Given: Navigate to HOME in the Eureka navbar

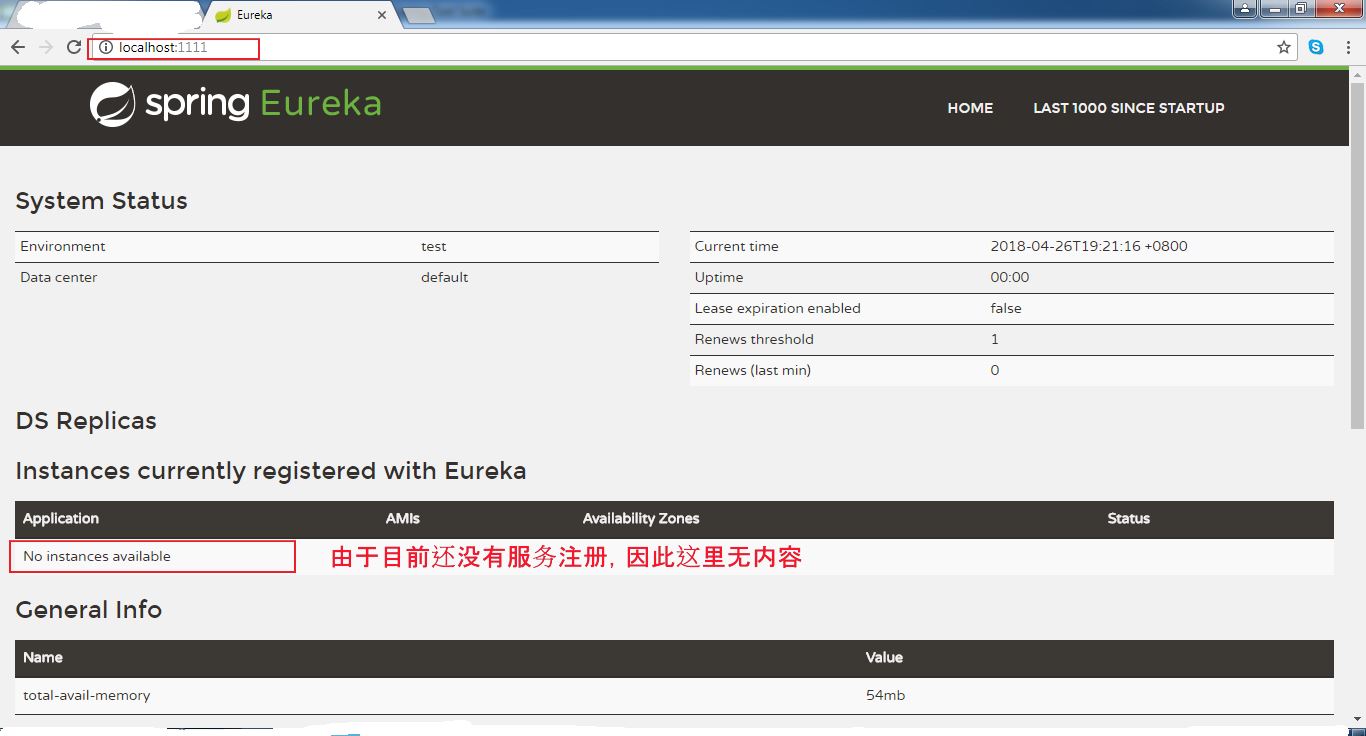Looking at the screenshot, I should point(969,108).
